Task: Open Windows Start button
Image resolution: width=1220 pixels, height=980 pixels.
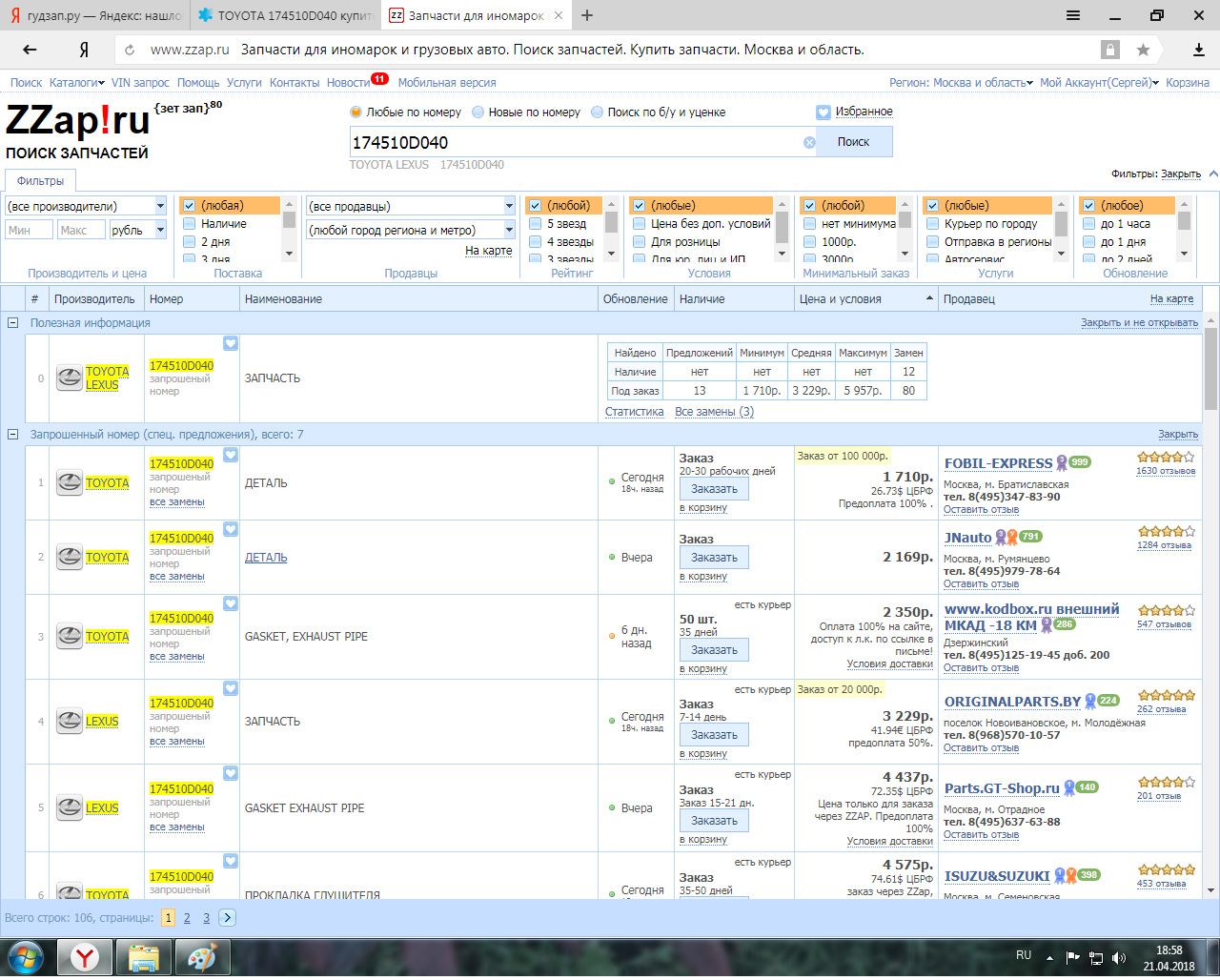Action: coord(26,957)
